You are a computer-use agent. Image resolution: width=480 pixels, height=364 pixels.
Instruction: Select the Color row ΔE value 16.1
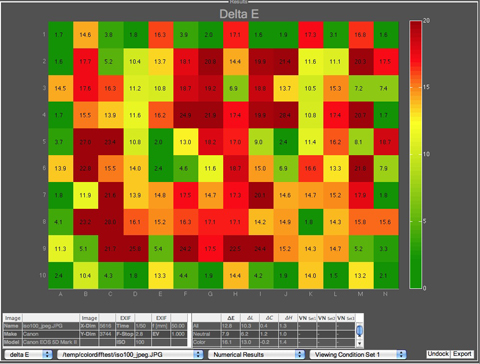click(231, 342)
